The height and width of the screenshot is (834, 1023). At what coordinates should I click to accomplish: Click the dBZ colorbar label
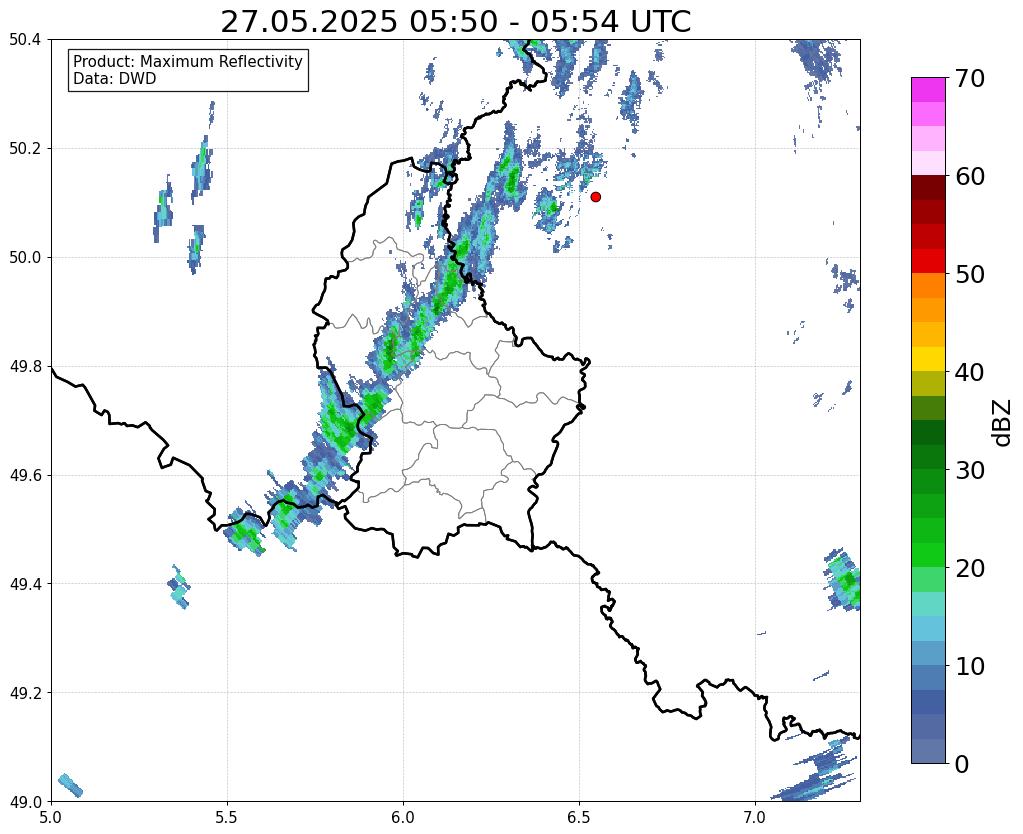(x=1003, y=423)
